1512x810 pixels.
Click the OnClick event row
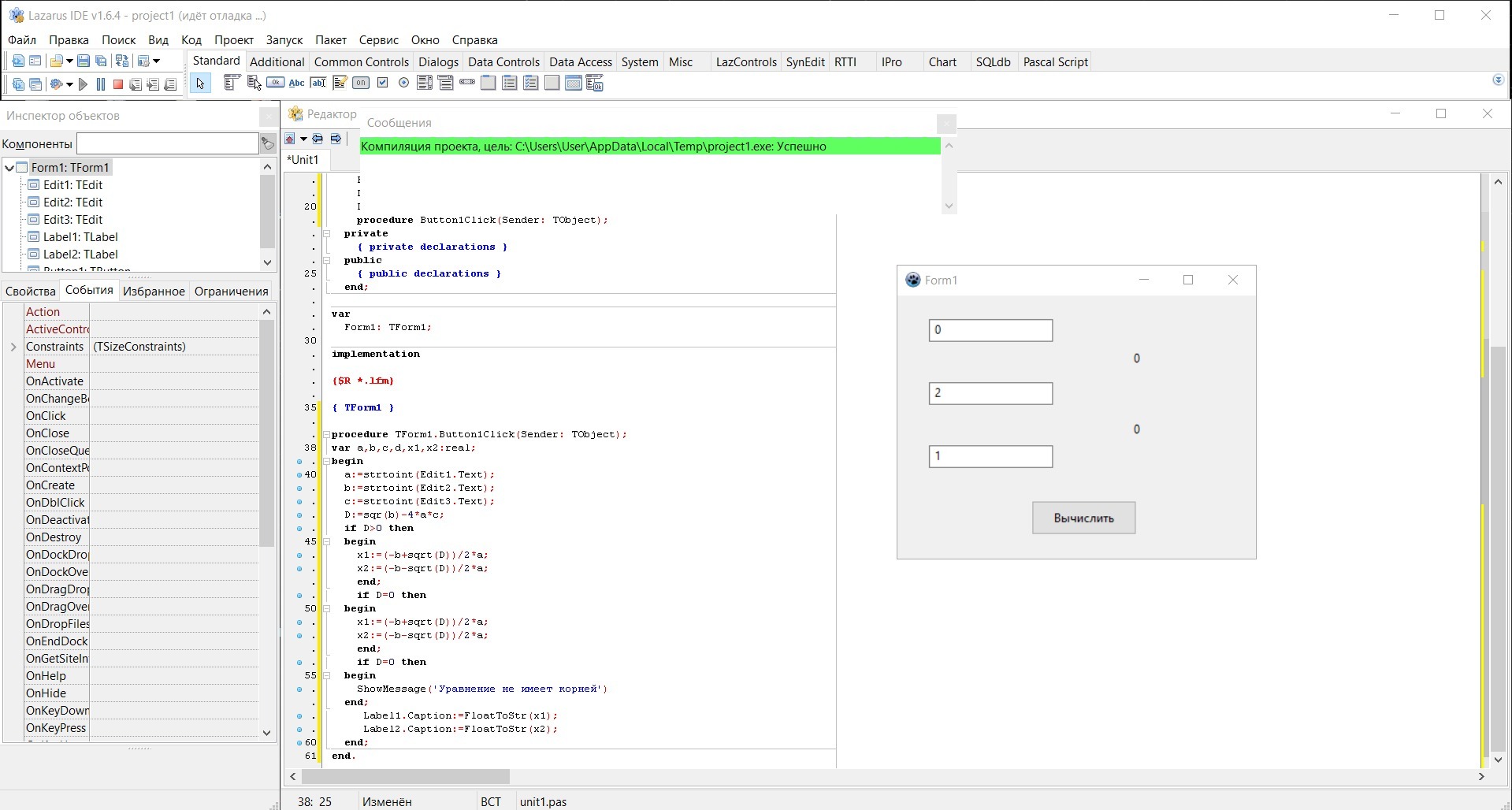pos(142,416)
